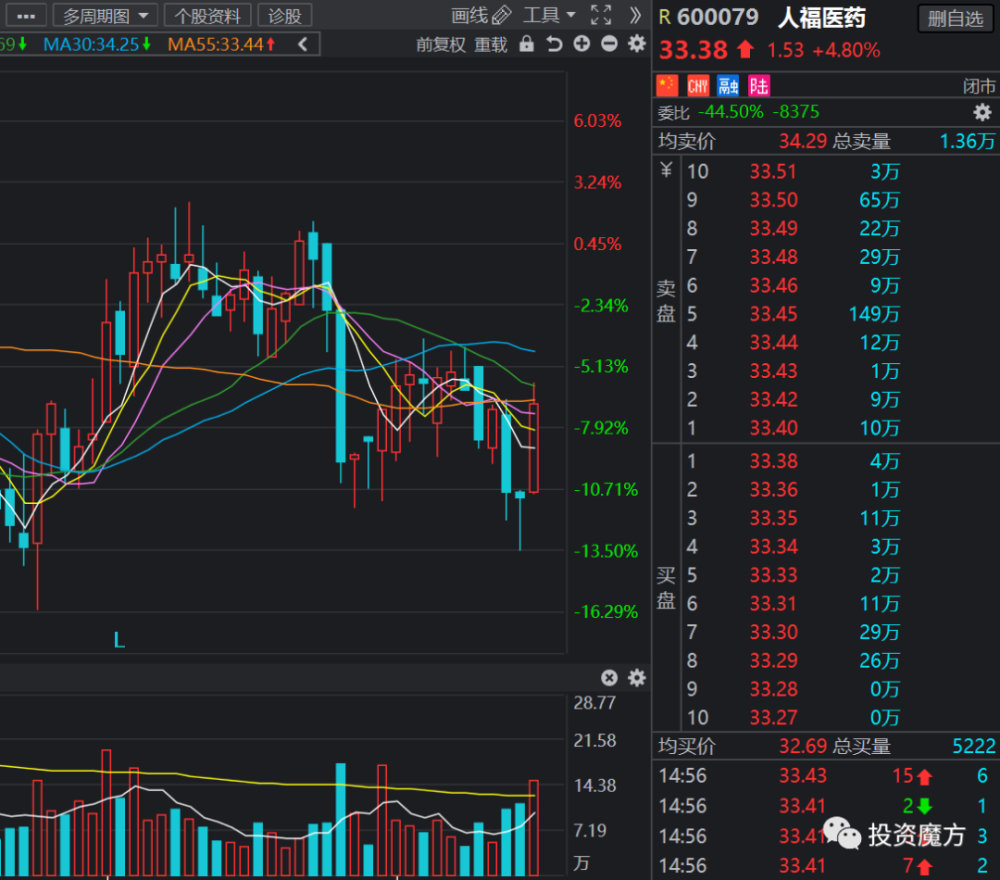1000x880 pixels.
Task: Toggle fullscreen chart view
Action: (x=601, y=15)
